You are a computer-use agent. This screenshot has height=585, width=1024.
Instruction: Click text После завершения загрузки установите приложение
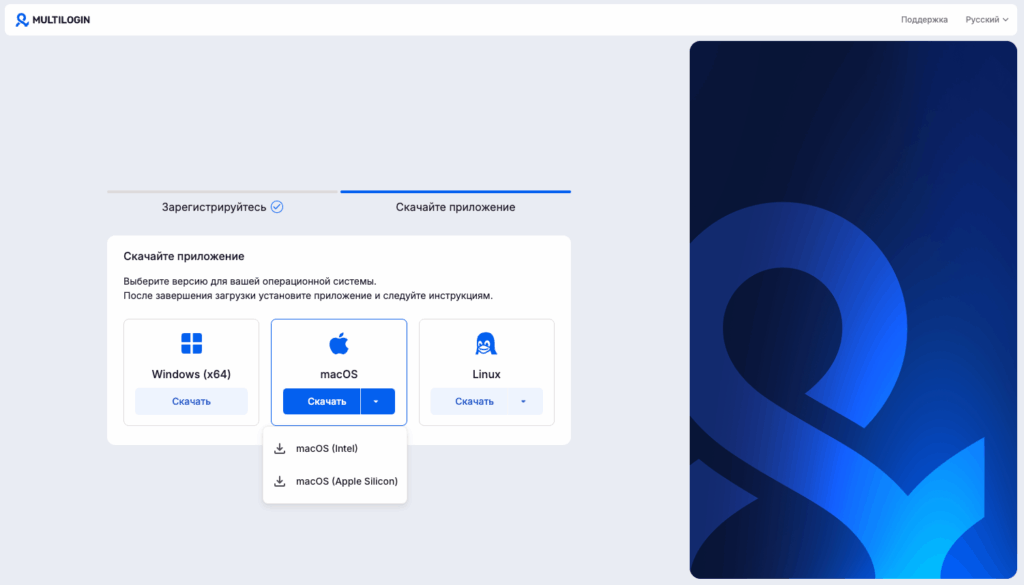point(248,296)
